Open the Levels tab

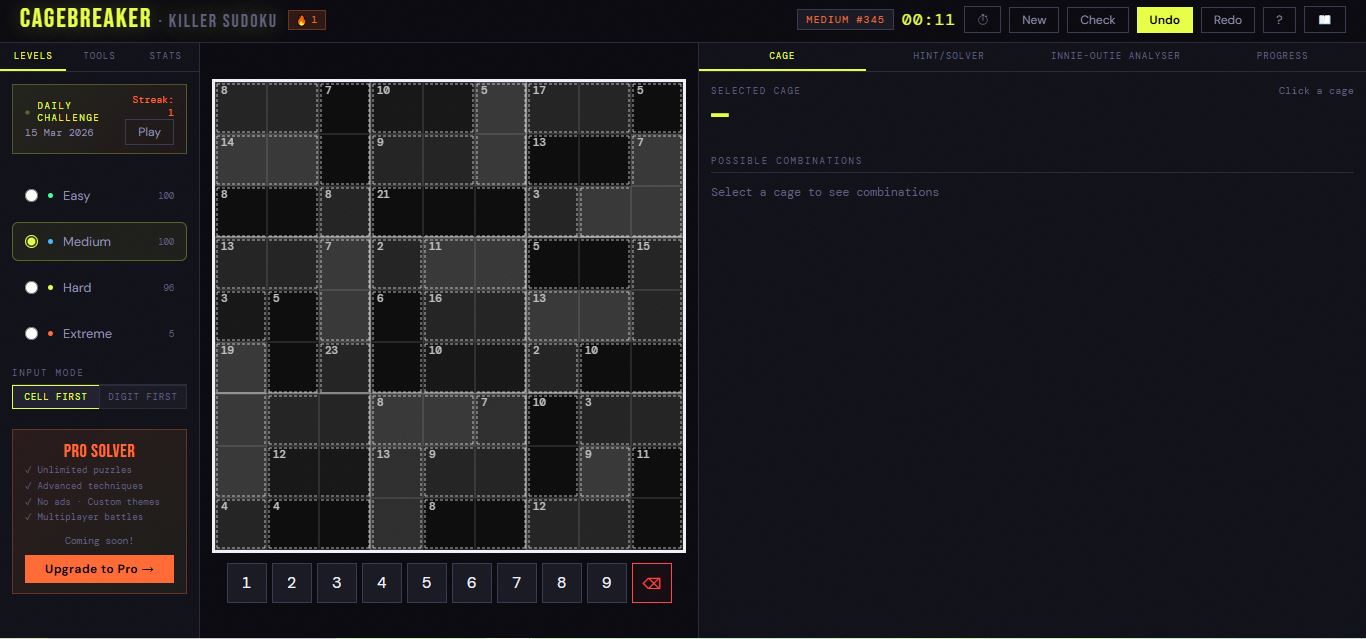(x=33, y=56)
